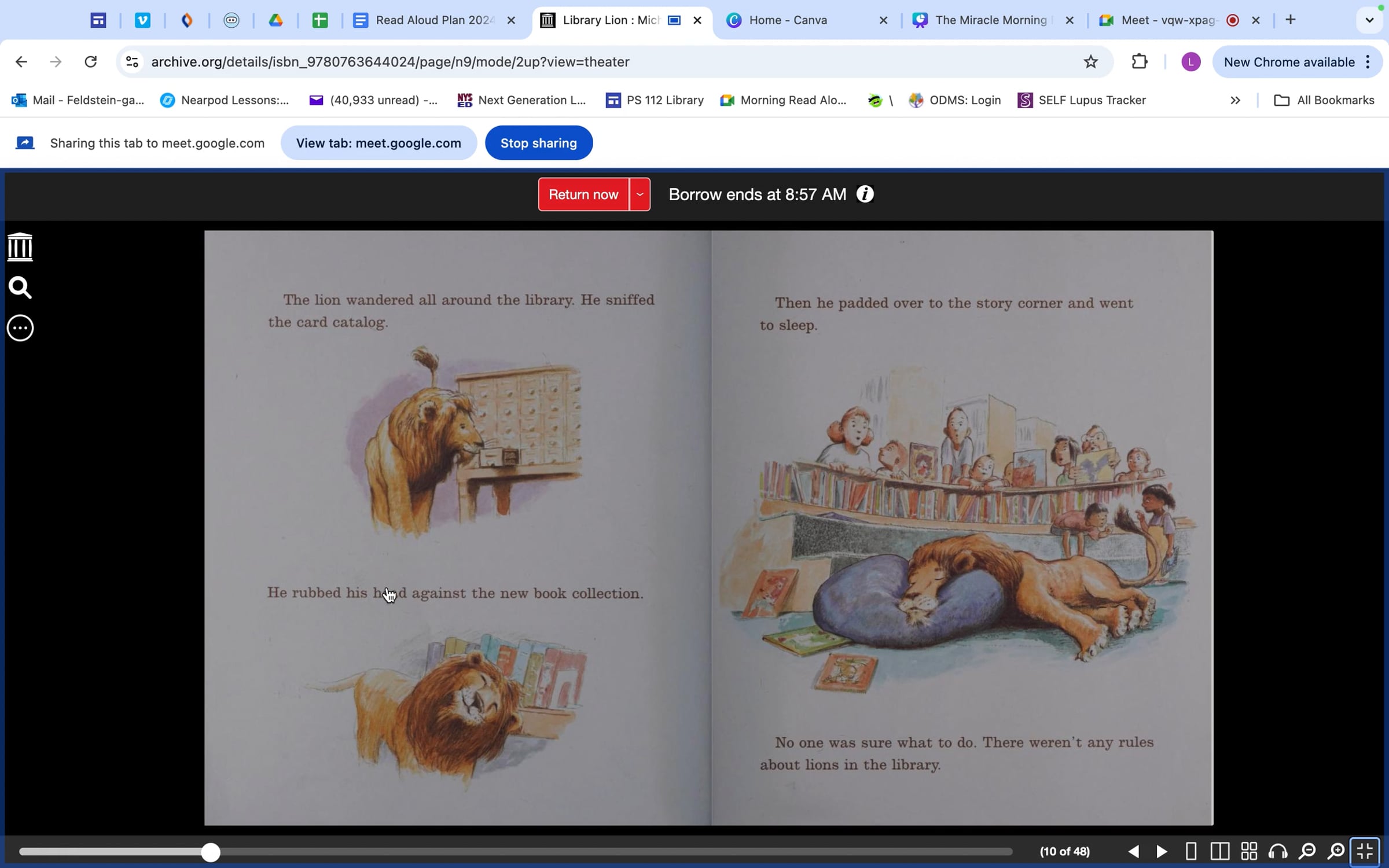Switch to two-page view
1389x868 pixels.
1219,851
